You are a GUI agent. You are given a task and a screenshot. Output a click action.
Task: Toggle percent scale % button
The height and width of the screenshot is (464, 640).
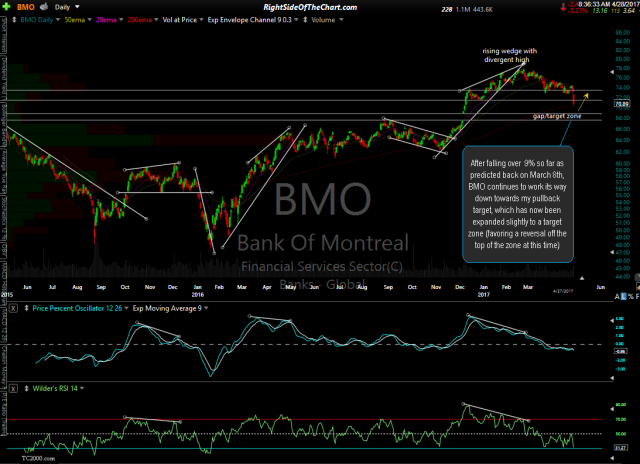(x=630, y=297)
